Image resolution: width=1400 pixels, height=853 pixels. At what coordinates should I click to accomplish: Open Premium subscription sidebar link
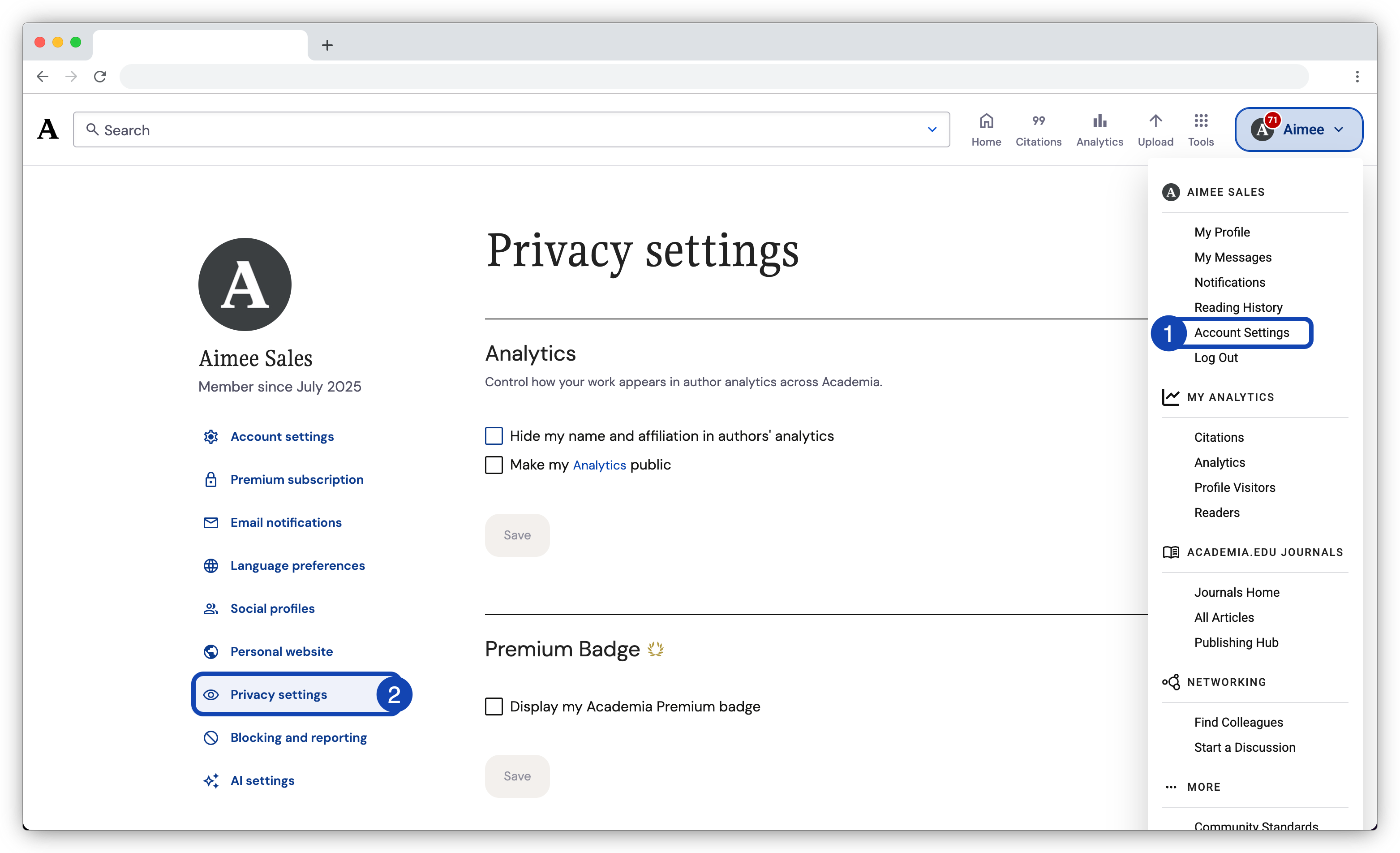pyautogui.click(x=296, y=480)
